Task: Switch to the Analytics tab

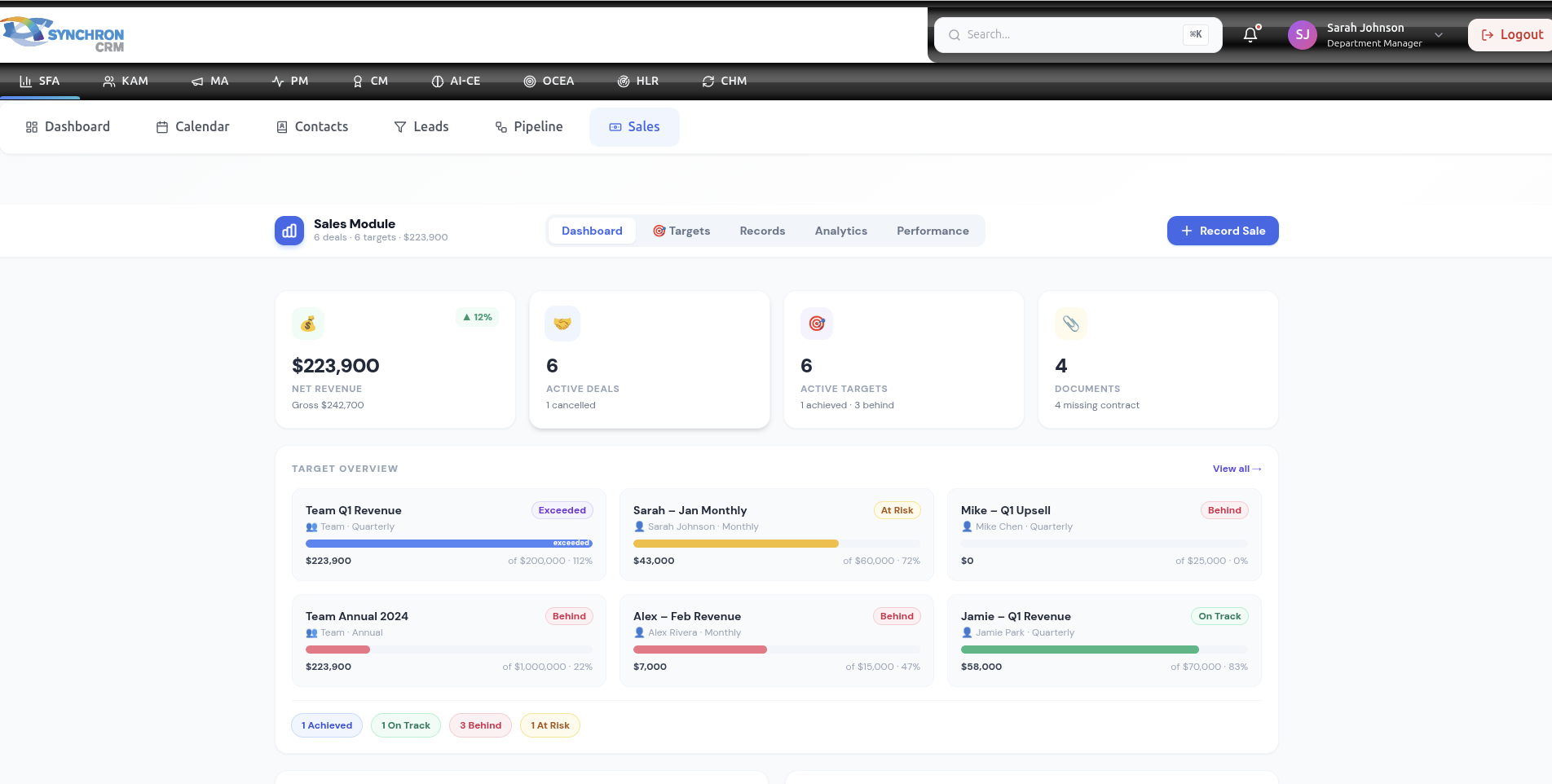Action: click(840, 231)
